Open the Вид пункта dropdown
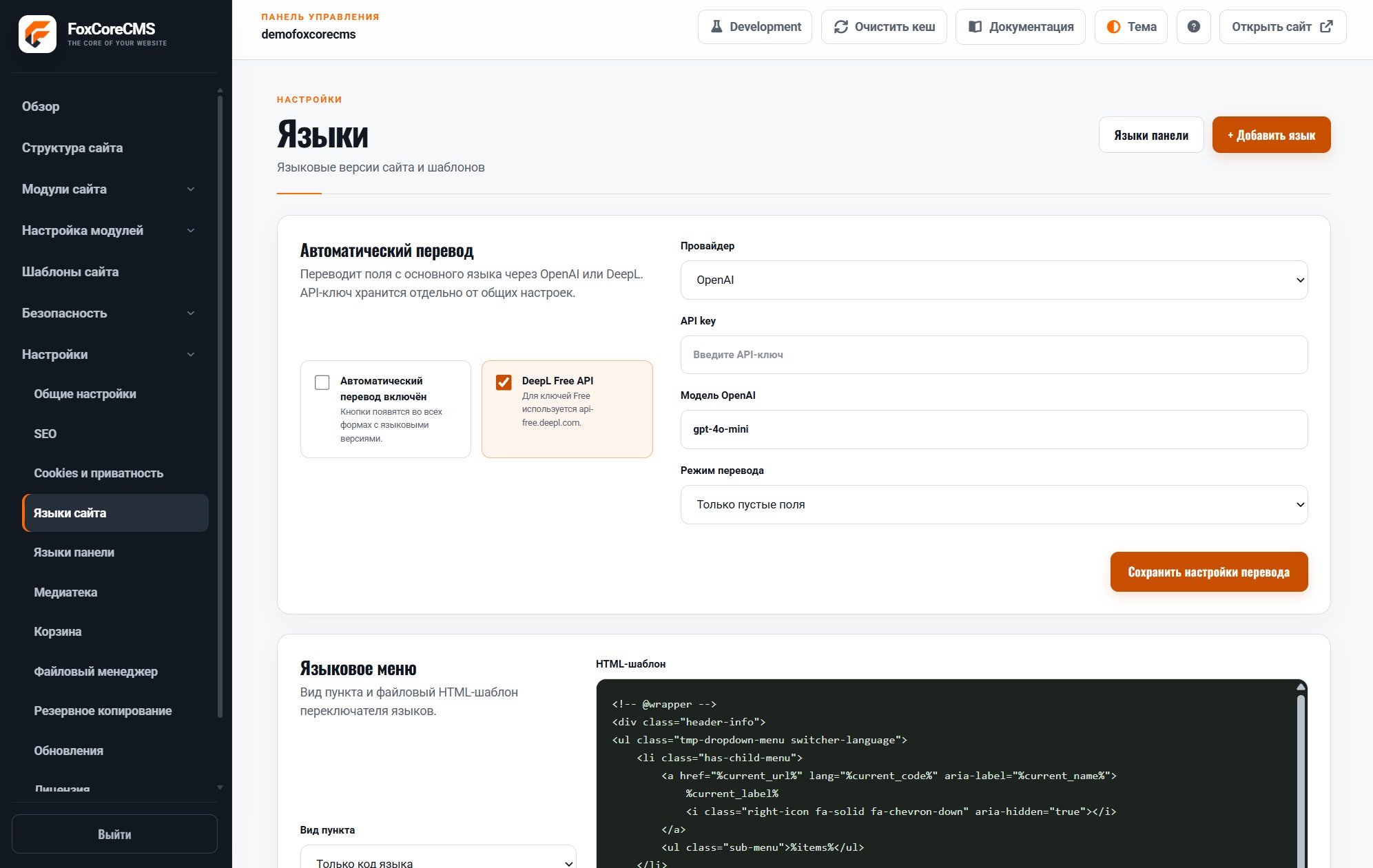The image size is (1373, 868). (x=438, y=858)
